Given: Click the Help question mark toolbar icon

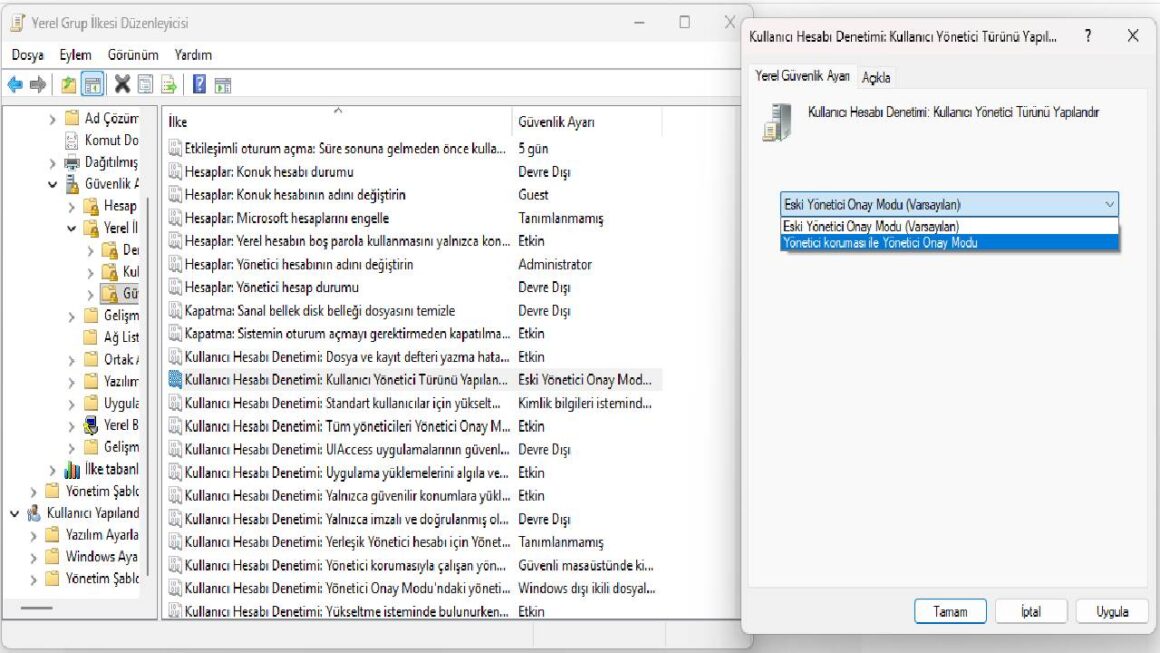Looking at the screenshot, I should (x=199, y=85).
